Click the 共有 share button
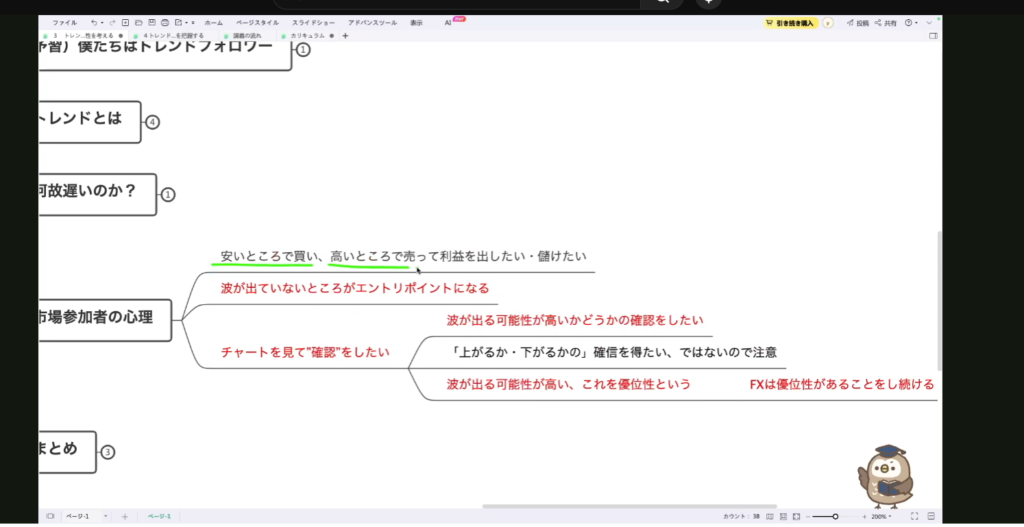Screen dimensions: 1024x527 (886, 22)
